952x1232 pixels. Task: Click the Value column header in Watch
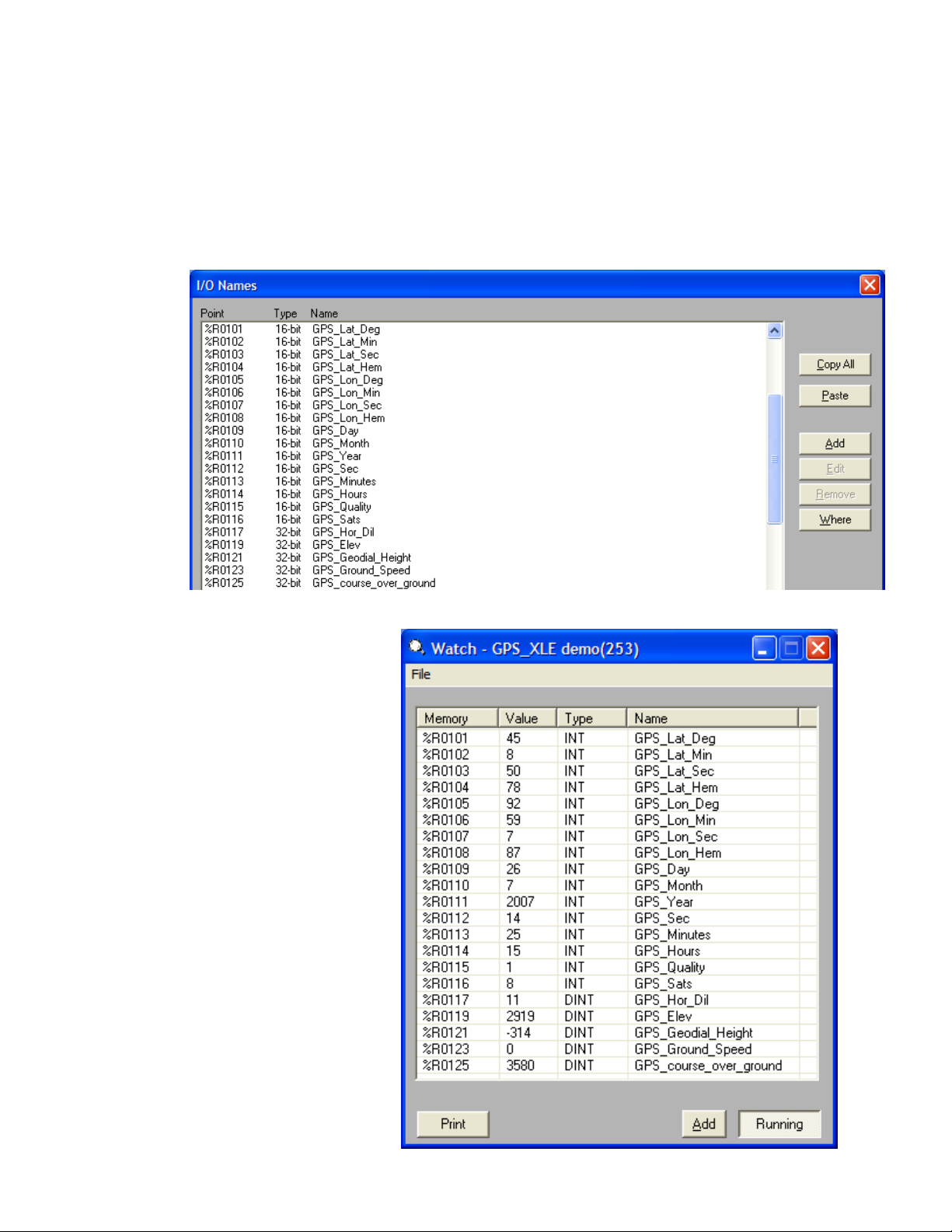click(528, 718)
